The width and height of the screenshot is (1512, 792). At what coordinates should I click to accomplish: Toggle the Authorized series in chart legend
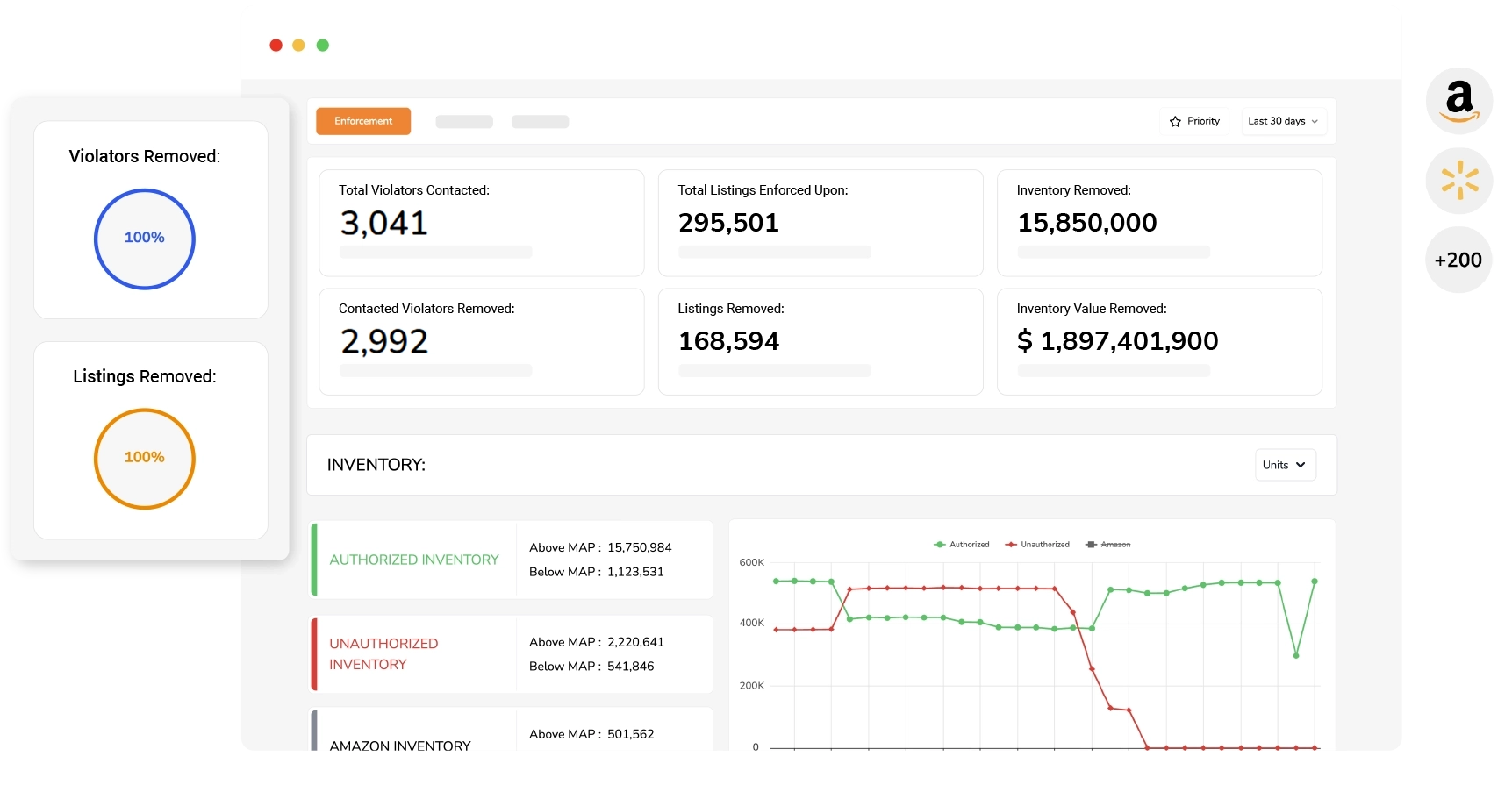pos(962,545)
